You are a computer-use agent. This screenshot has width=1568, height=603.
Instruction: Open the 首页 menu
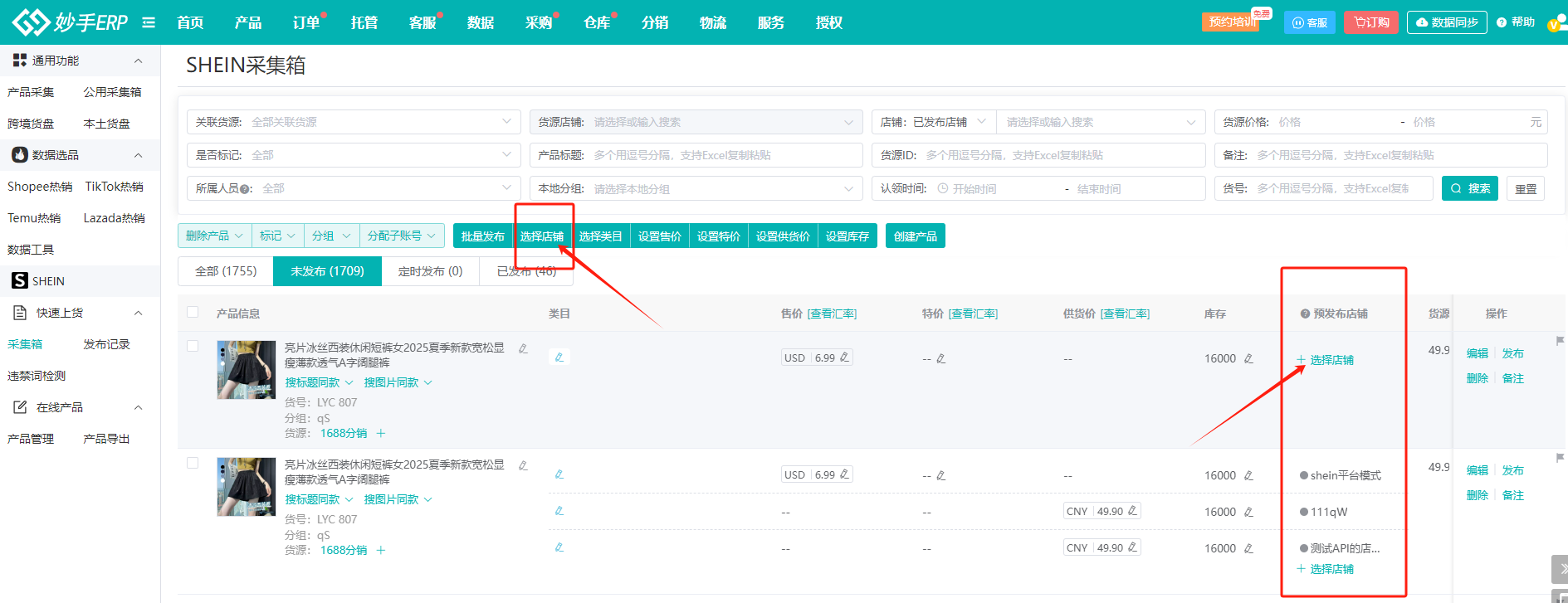(x=190, y=22)
